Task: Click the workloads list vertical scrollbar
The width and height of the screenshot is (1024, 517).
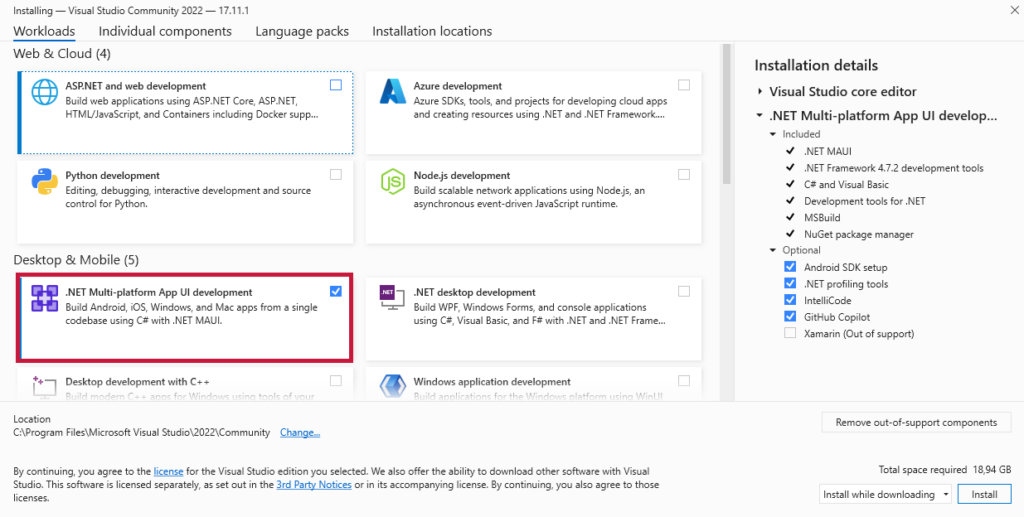Action: point(727,120)
